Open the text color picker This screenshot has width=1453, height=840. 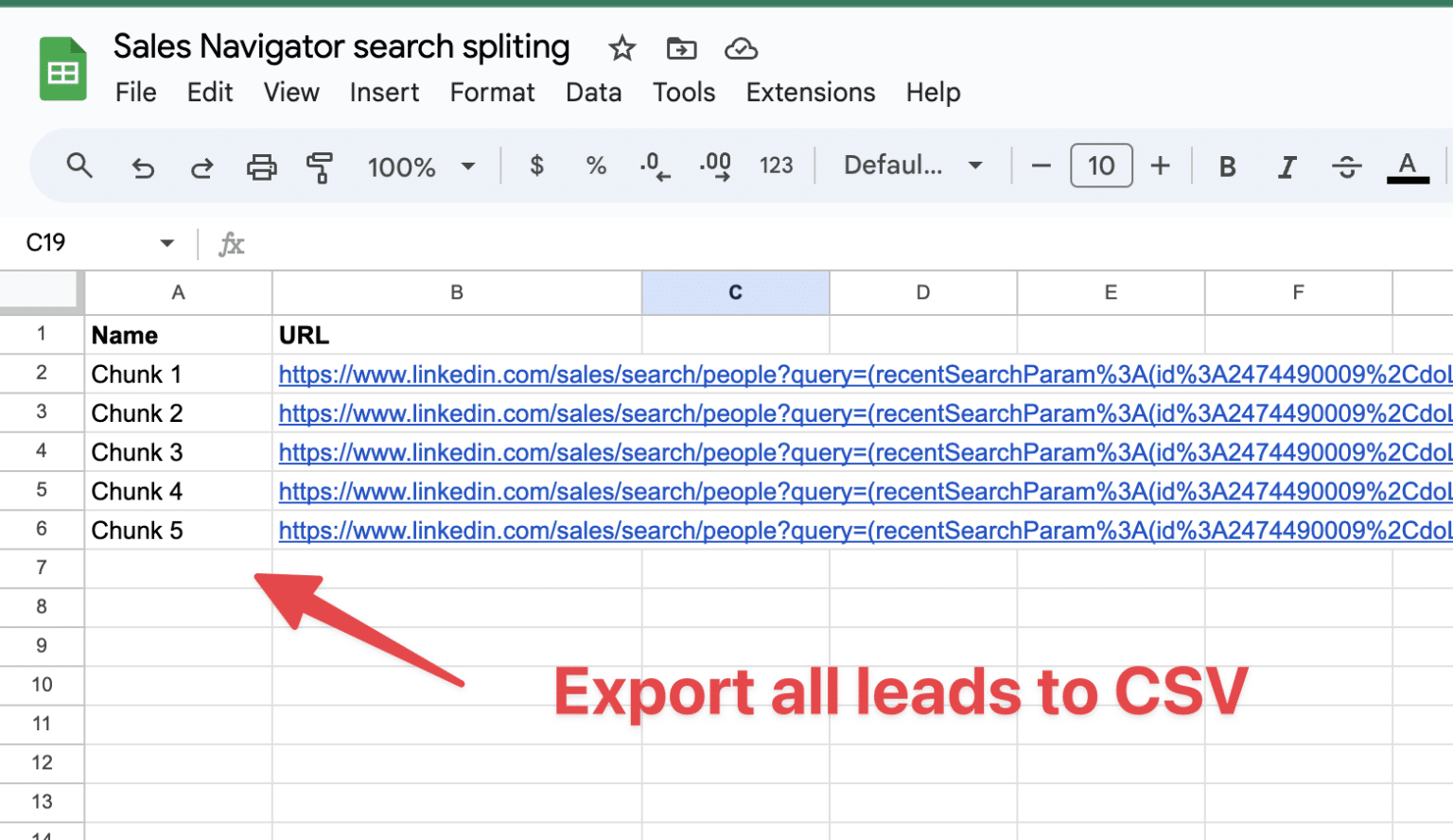[x=1409, y=166]
